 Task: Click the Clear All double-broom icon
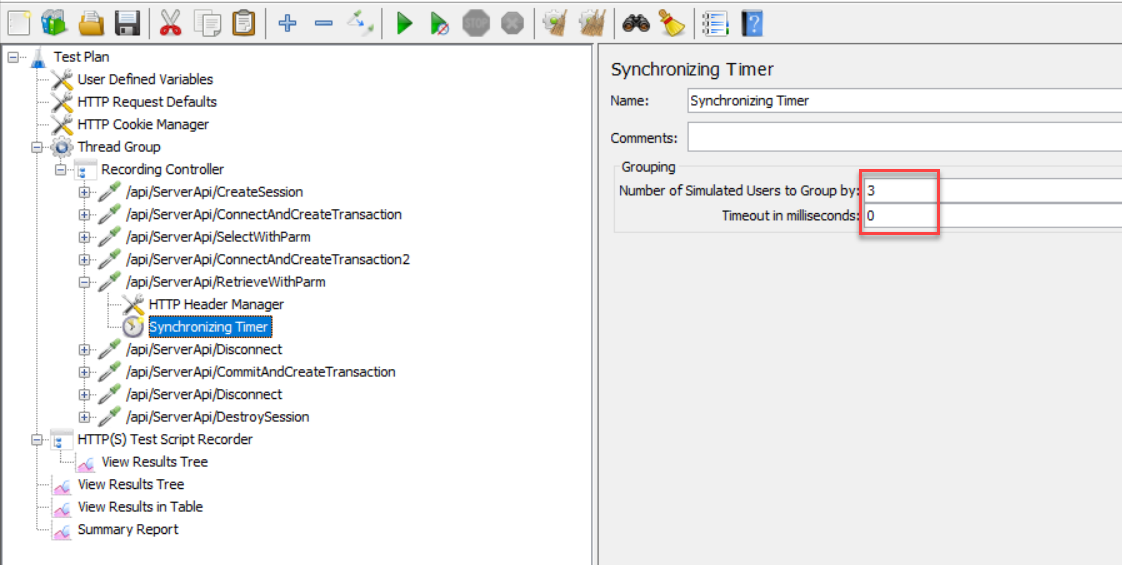tap(591, 22)
